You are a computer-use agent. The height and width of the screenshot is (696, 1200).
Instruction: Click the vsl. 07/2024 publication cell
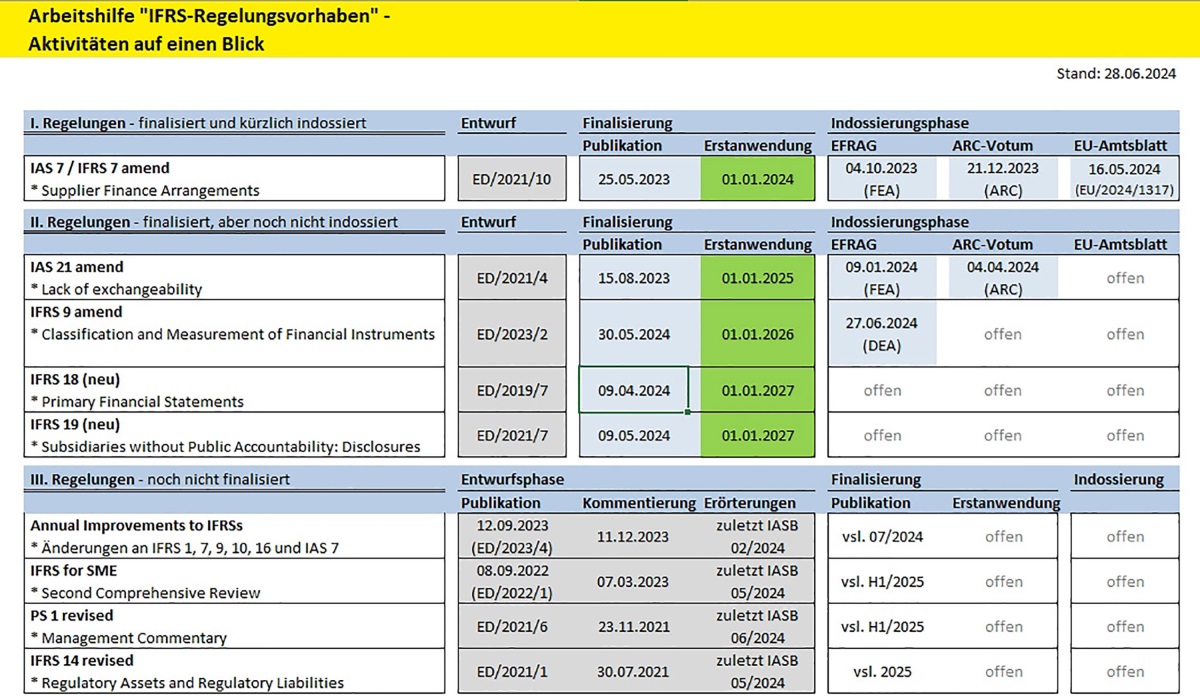[x=882, y=536]
